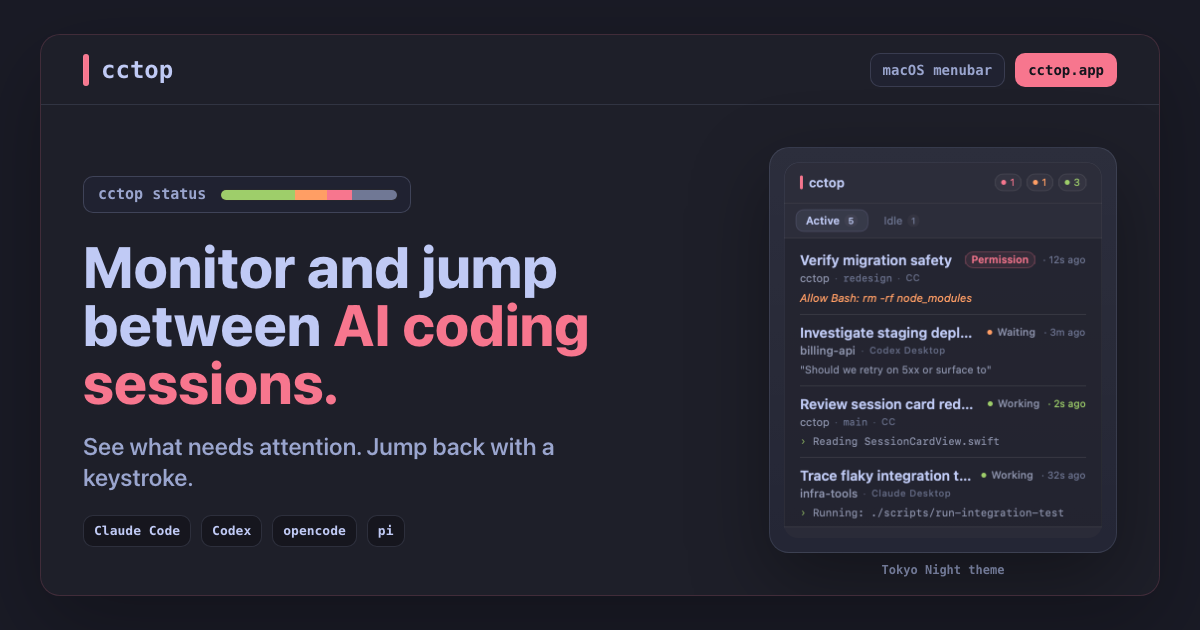Click the "Should we retry on 5xx" quote
Viewport: 1200px width, 630px height.
[x=896, y=370]
